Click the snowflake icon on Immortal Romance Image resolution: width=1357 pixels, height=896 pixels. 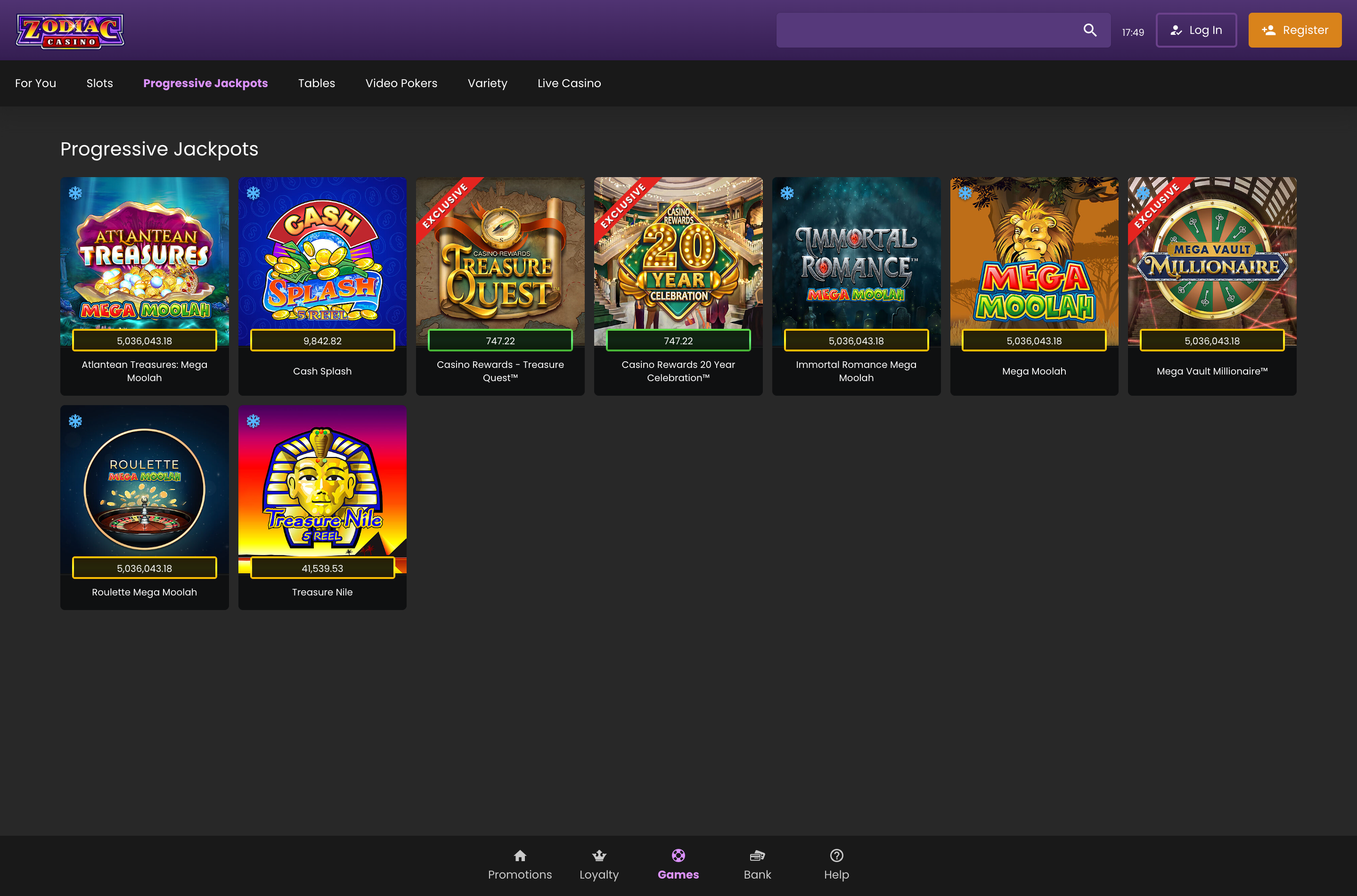click(x=787, y=193)
